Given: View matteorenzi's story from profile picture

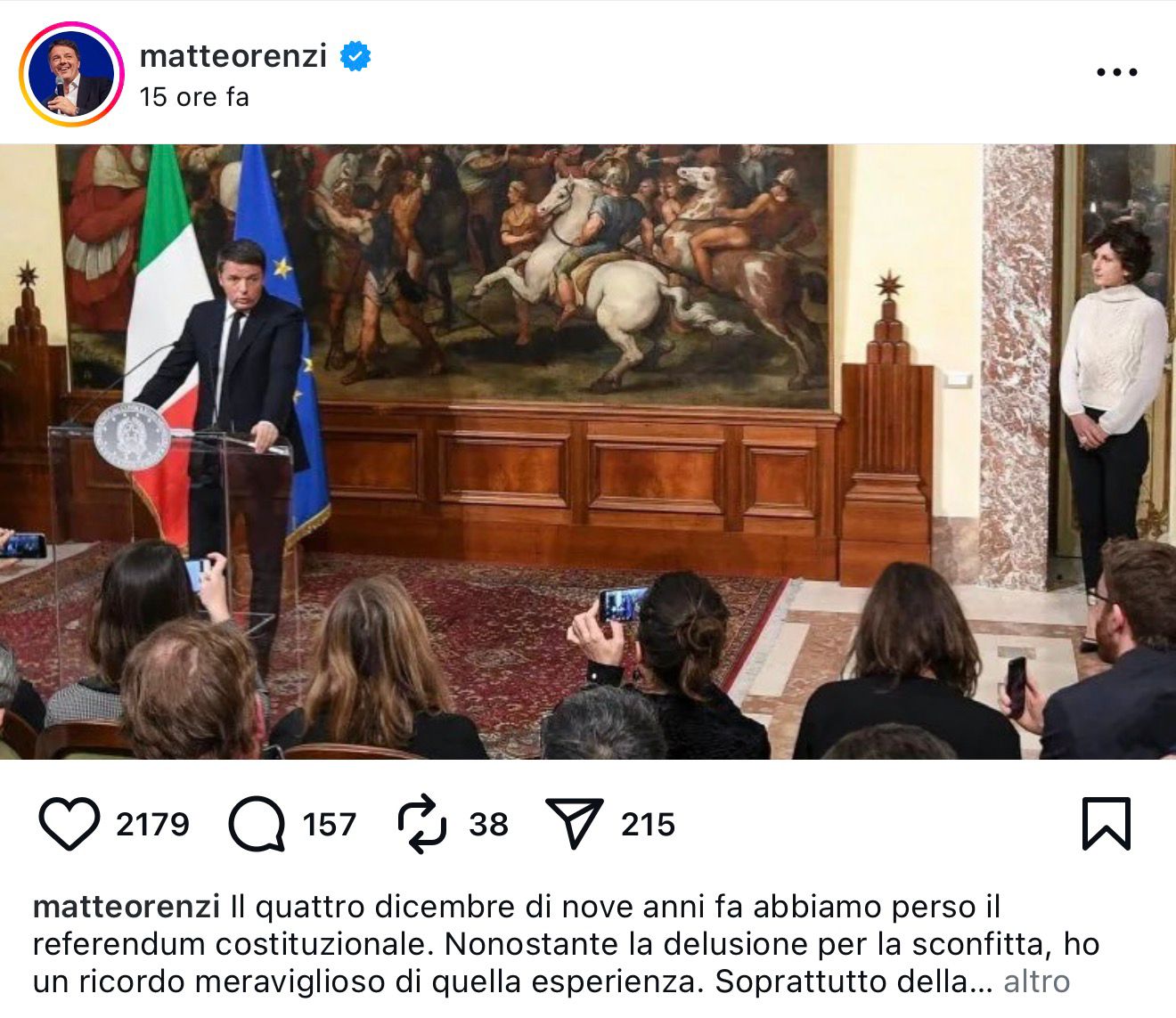Looking at the screenshot, I should [x=71, y=74].
